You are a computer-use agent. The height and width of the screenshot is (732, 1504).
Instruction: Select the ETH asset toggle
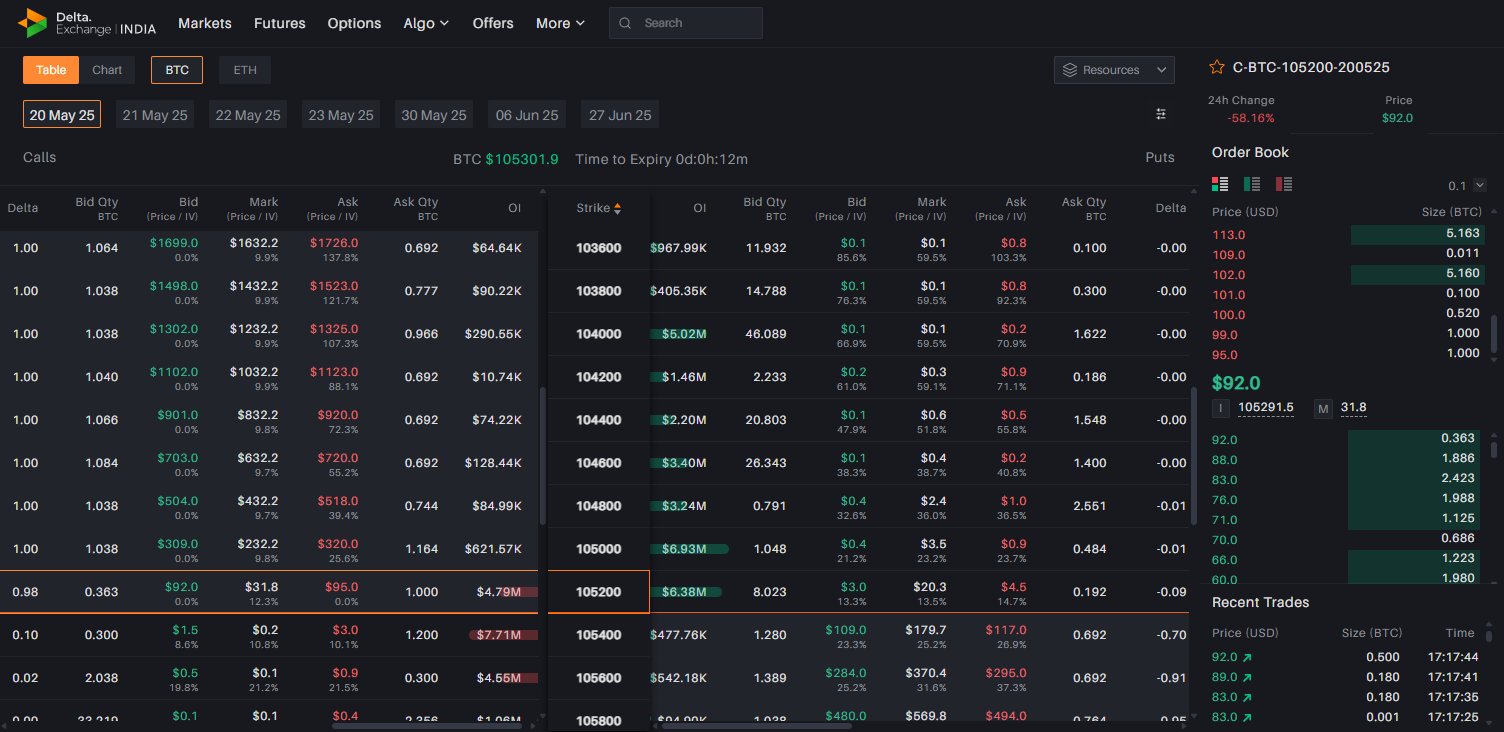[245, 70]
